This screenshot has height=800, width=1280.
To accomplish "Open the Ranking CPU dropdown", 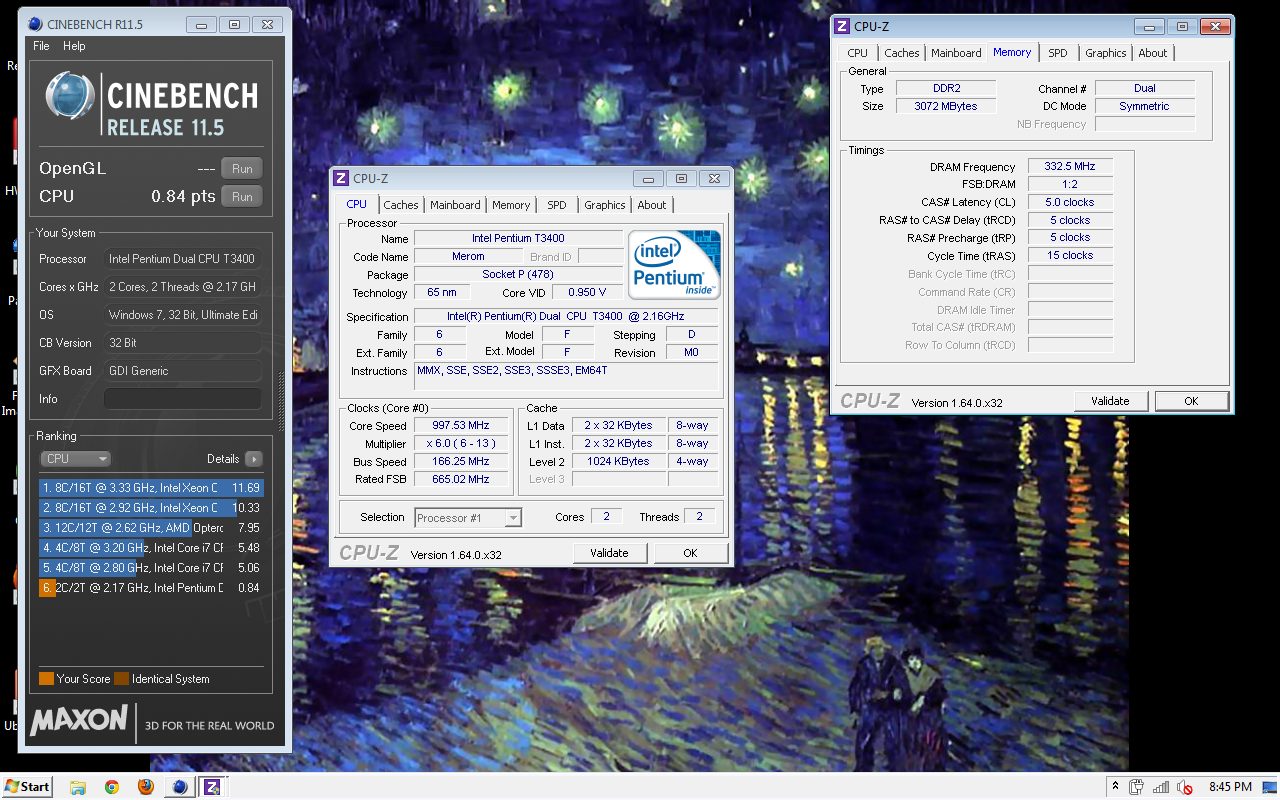I will point(76,459).
